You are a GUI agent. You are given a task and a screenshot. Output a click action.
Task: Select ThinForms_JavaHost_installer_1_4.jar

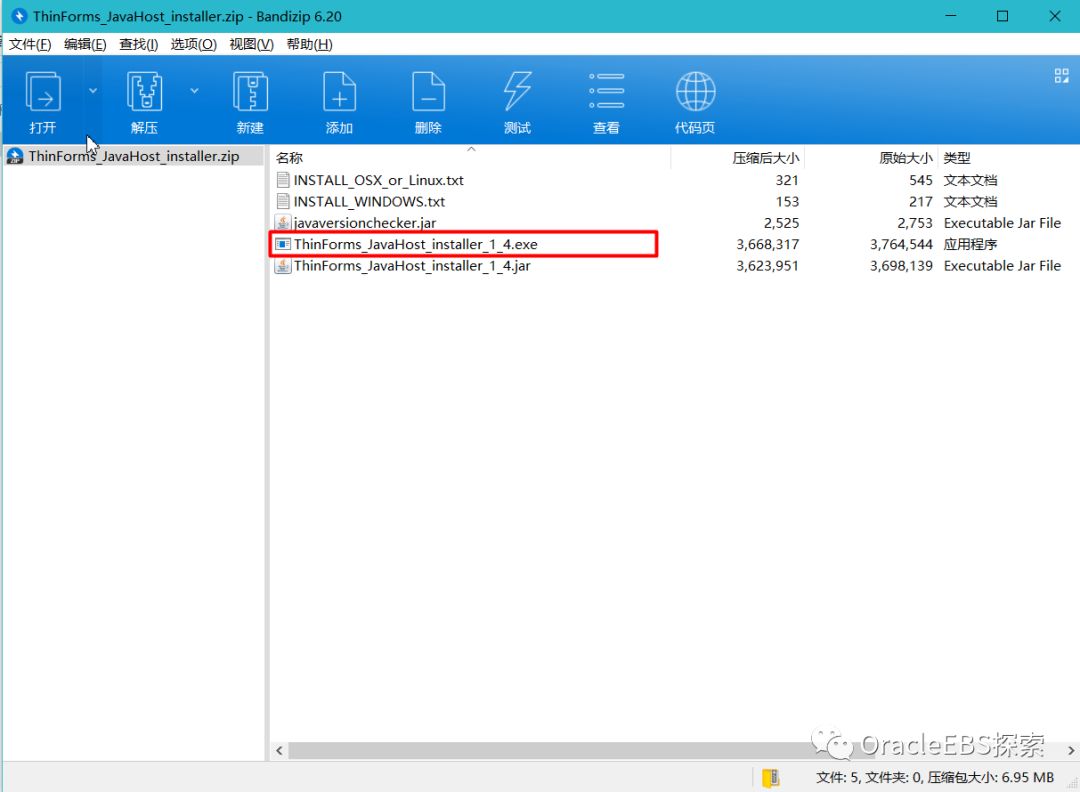[412, 266]
